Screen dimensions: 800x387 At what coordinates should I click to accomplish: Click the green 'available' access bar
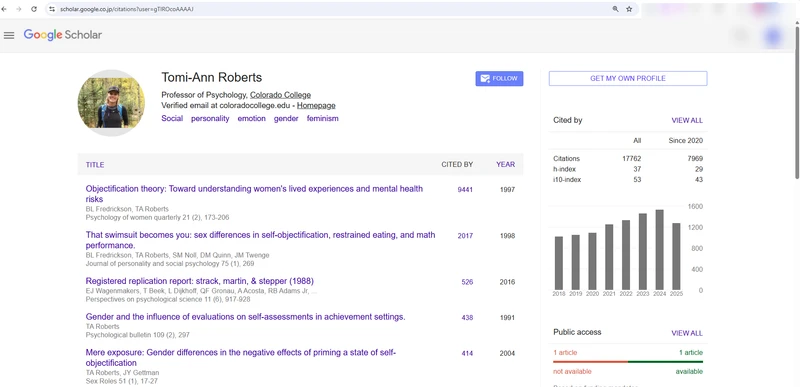pyautogui.click(x=665, y=362)
